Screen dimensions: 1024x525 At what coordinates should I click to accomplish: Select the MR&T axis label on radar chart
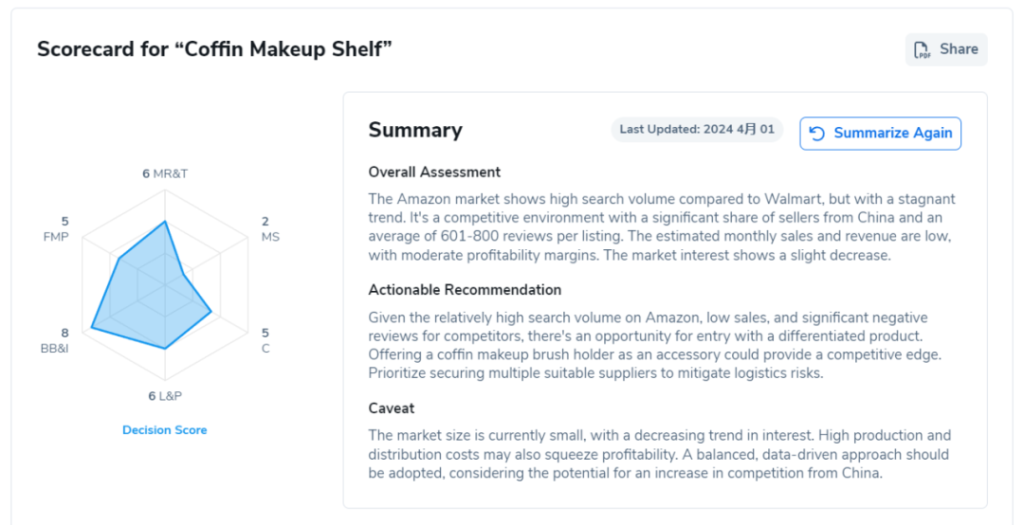tap(165, 173)
